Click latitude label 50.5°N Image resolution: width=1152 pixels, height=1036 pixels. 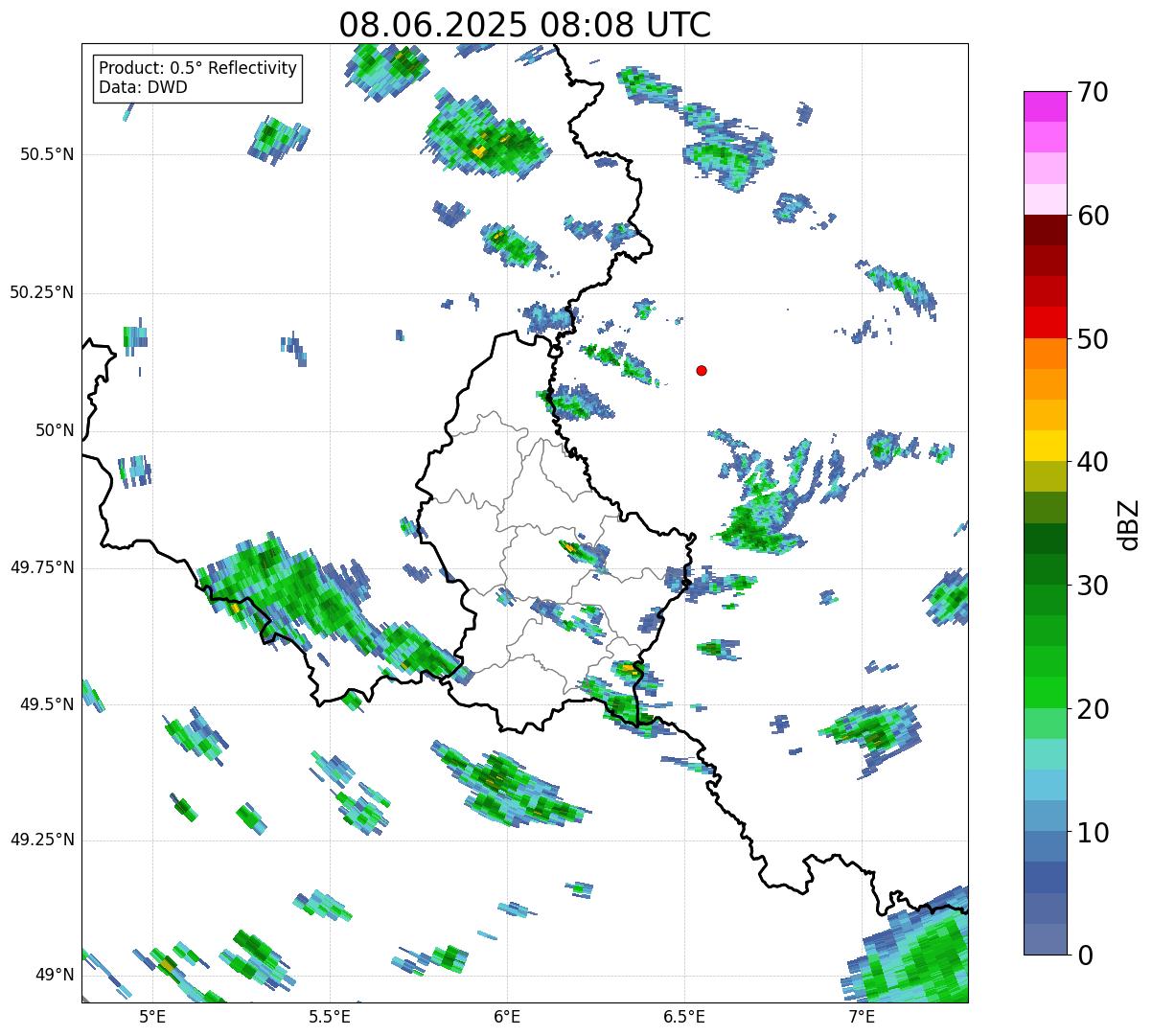[46, 154]
